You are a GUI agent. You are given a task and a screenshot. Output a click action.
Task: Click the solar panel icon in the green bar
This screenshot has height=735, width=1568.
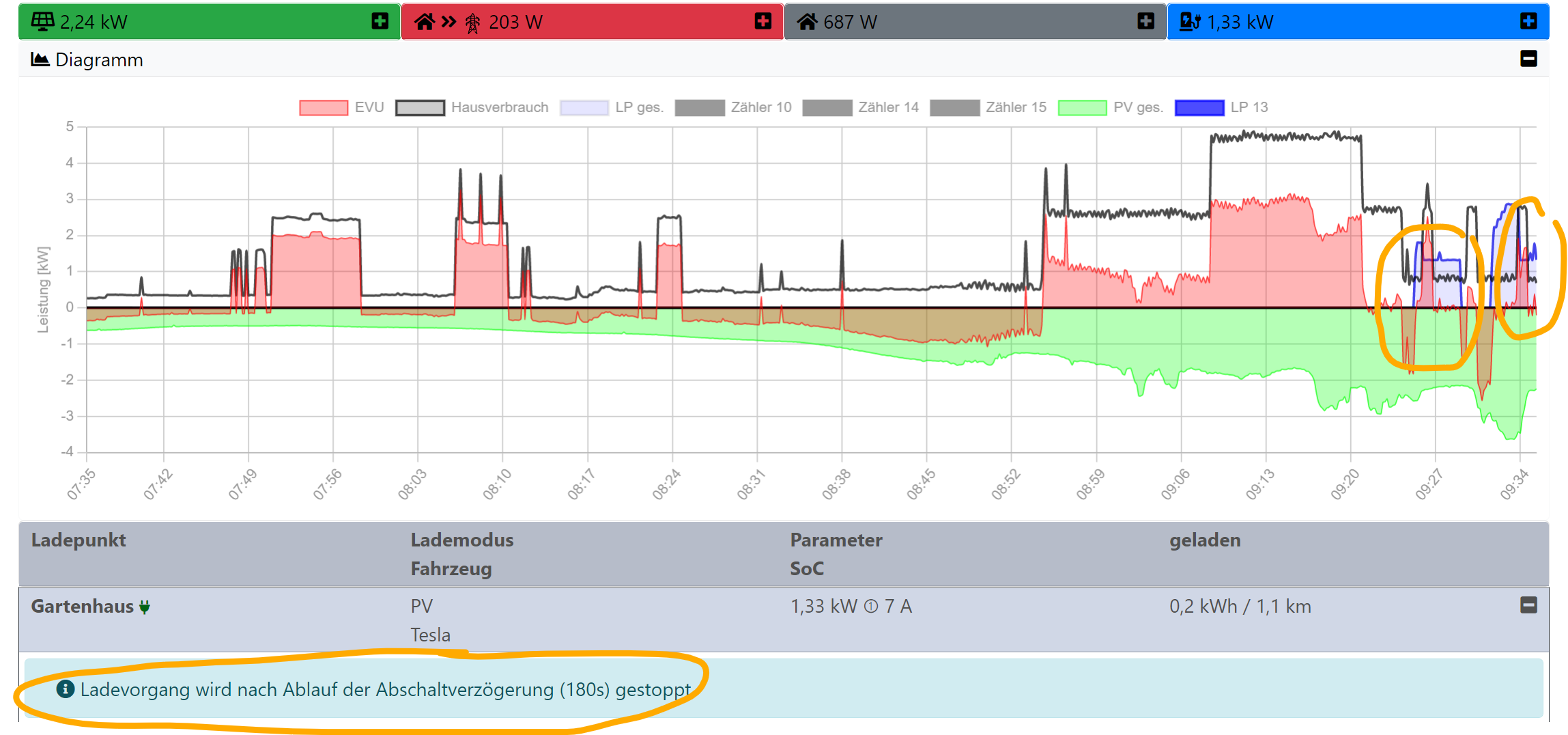coord(42,22)
